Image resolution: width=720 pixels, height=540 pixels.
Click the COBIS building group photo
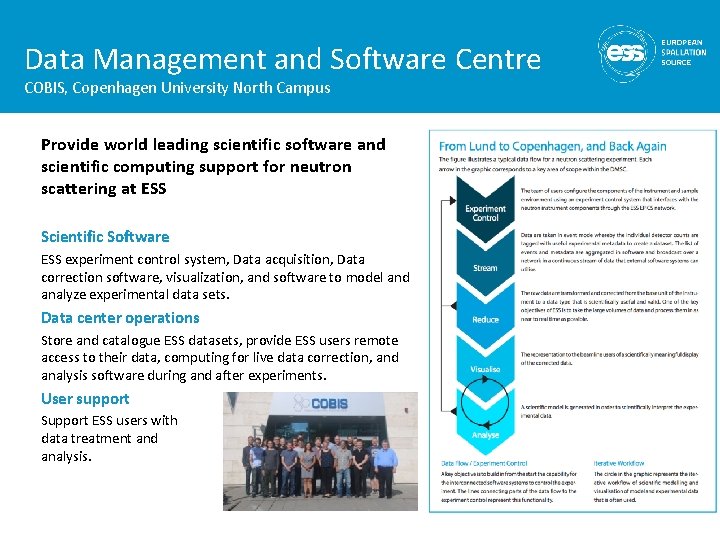tap(321, 451)
